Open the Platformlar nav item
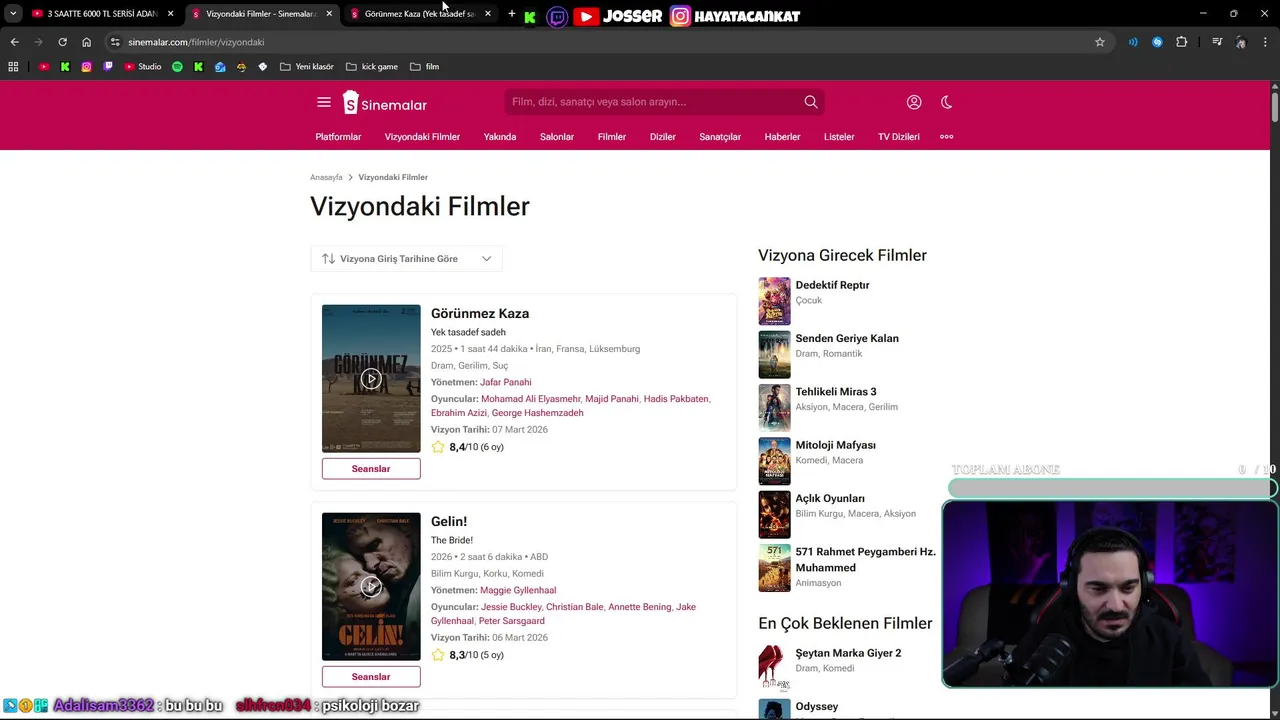 click(338, 137)
